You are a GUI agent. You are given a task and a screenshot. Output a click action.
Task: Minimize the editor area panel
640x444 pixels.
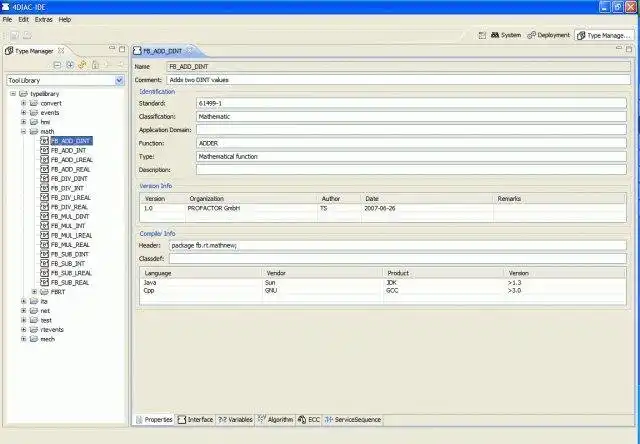click(619, 49)
